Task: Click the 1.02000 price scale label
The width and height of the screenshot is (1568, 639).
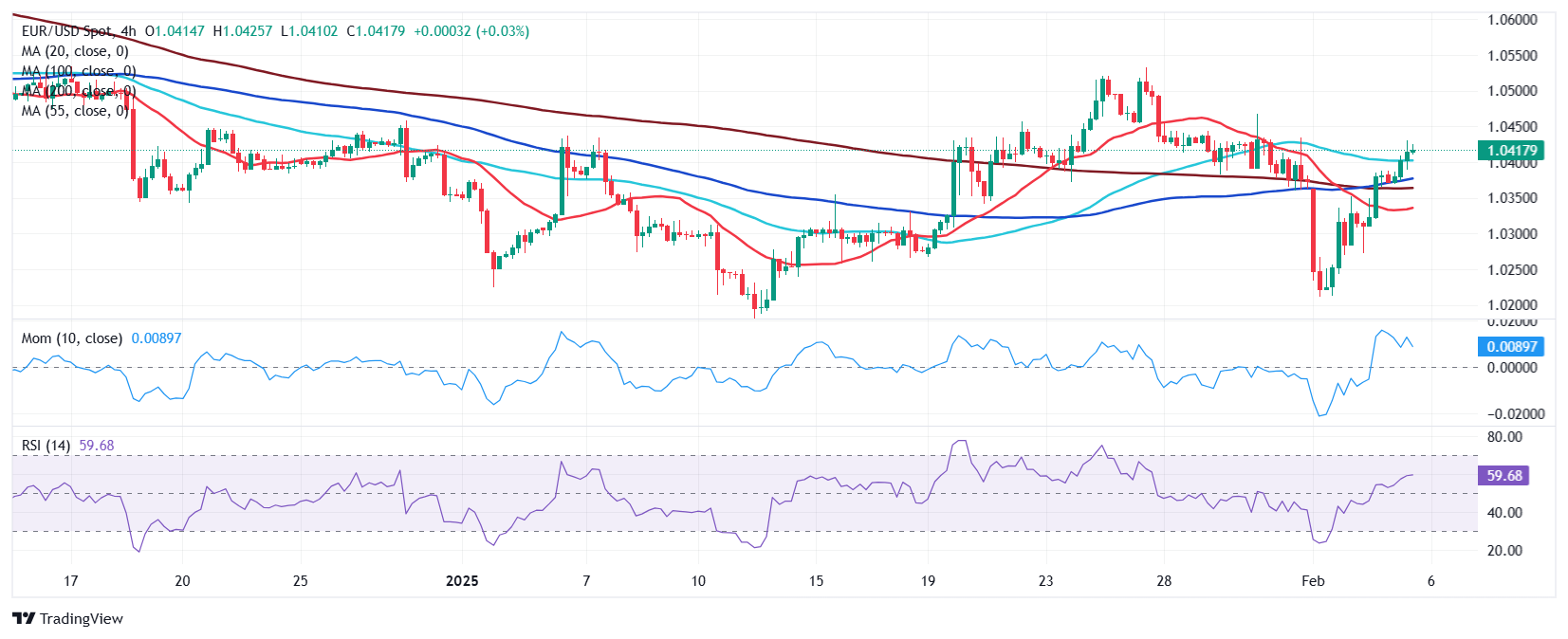Action: coord(1512,305)
